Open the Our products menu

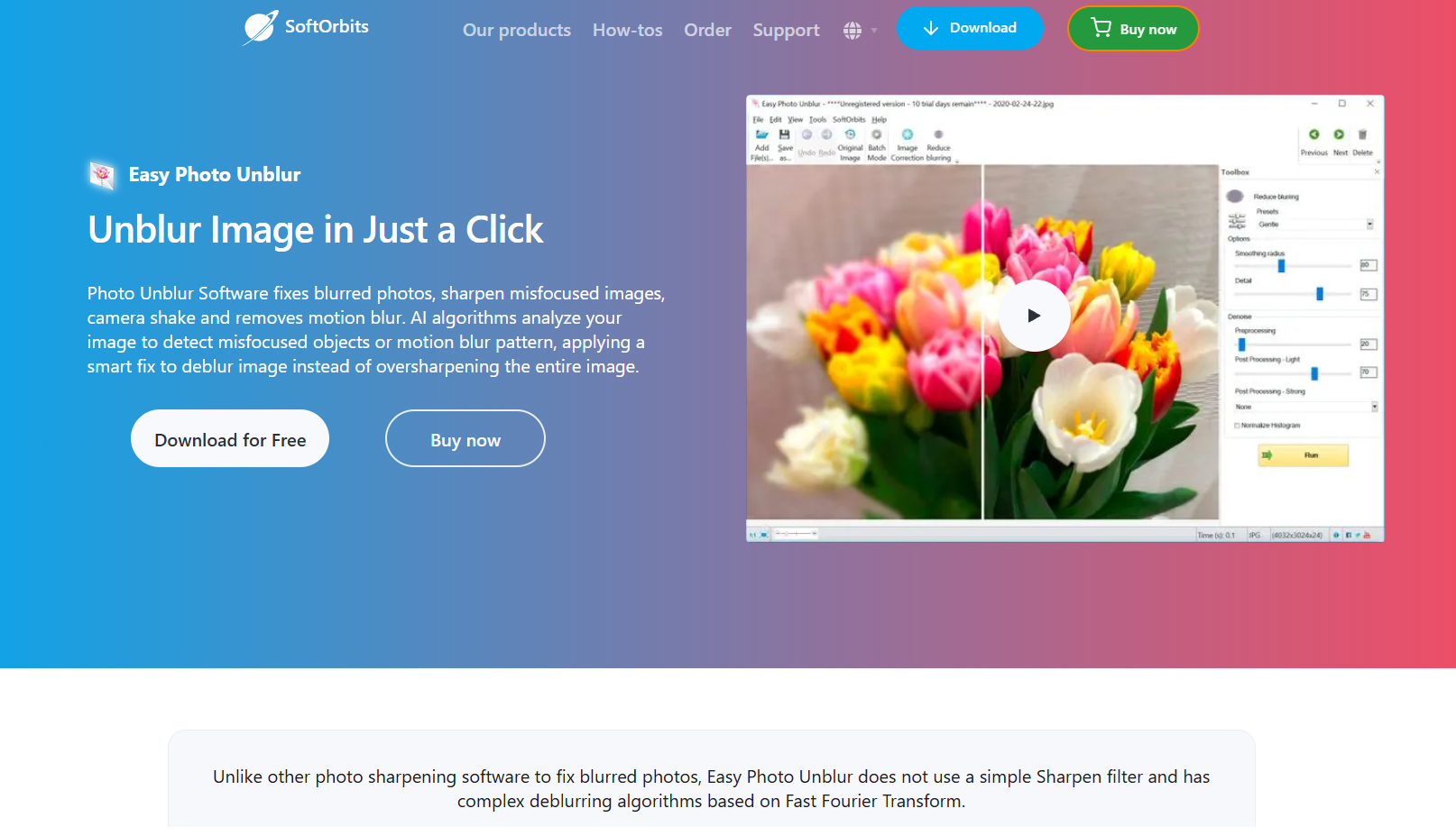517,30
